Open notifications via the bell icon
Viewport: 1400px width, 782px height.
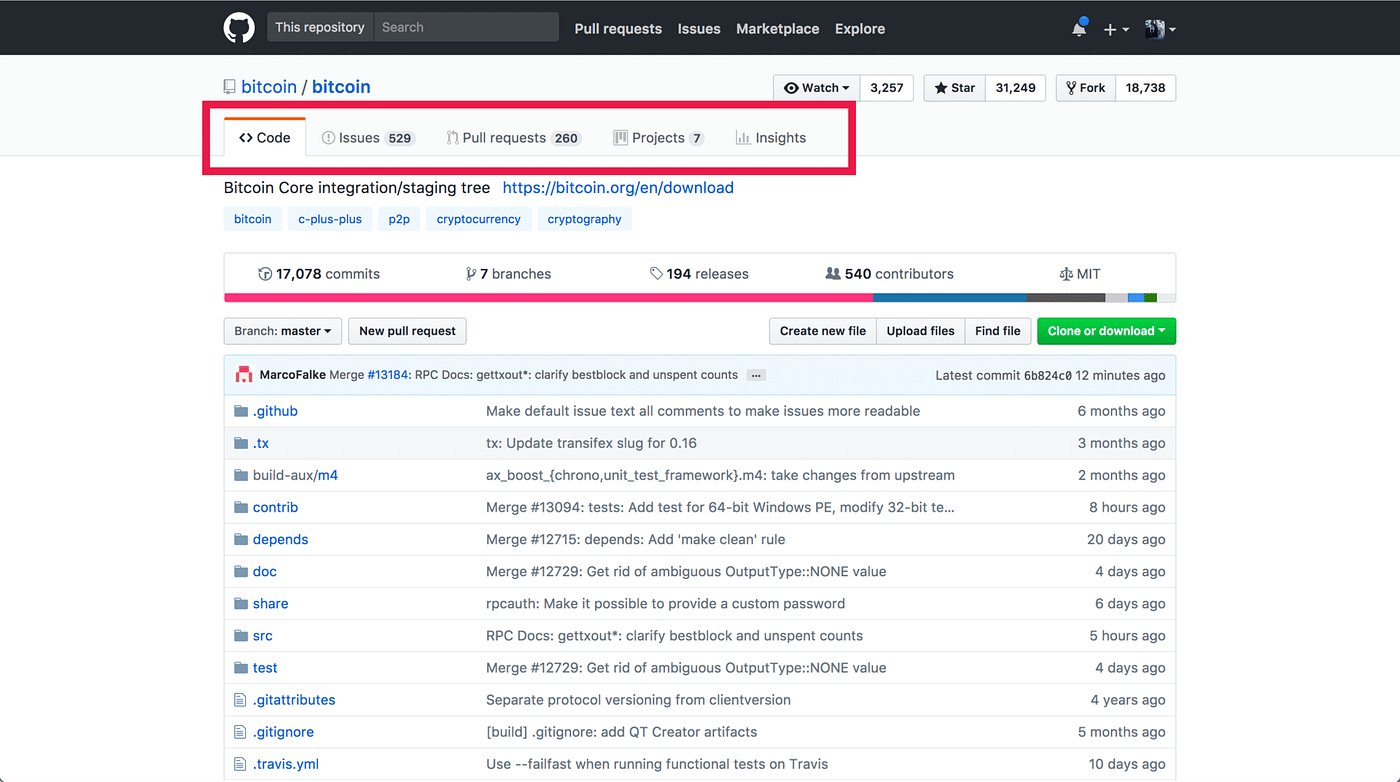[1078, 29]
